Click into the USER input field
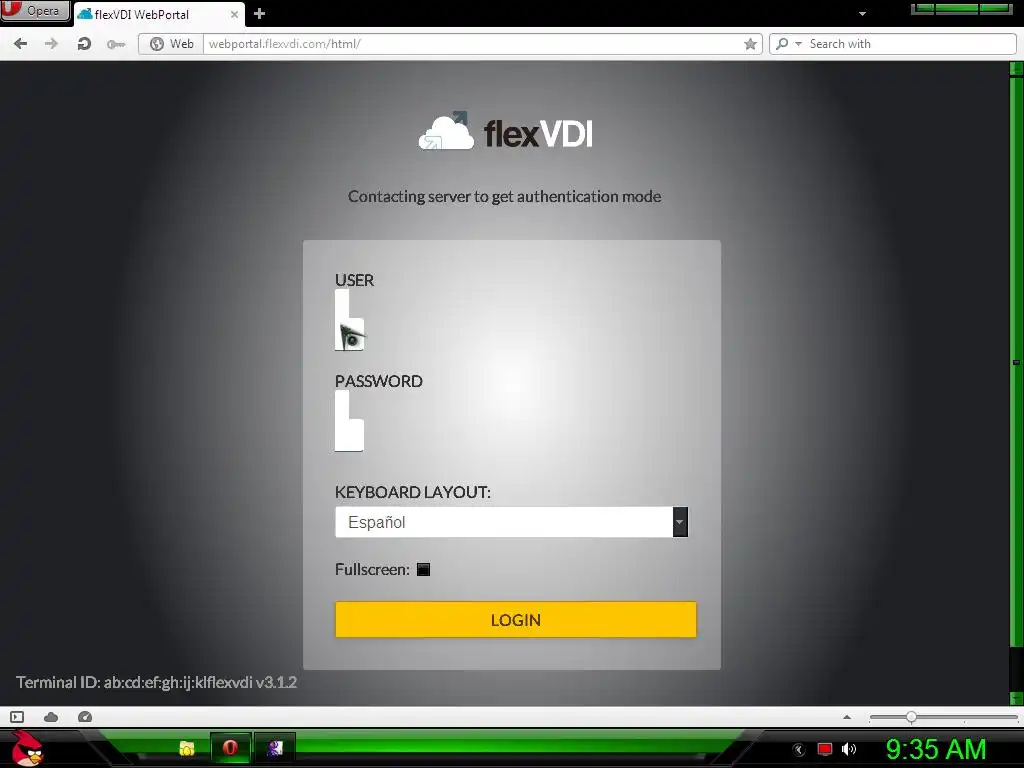Viewport: 1024px width, 768px height. click(x=349, y=320)
